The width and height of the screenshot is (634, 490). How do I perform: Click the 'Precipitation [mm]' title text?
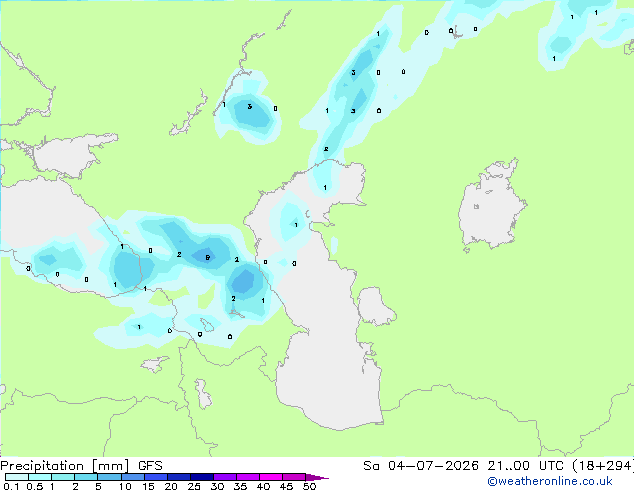click(64, 466)
